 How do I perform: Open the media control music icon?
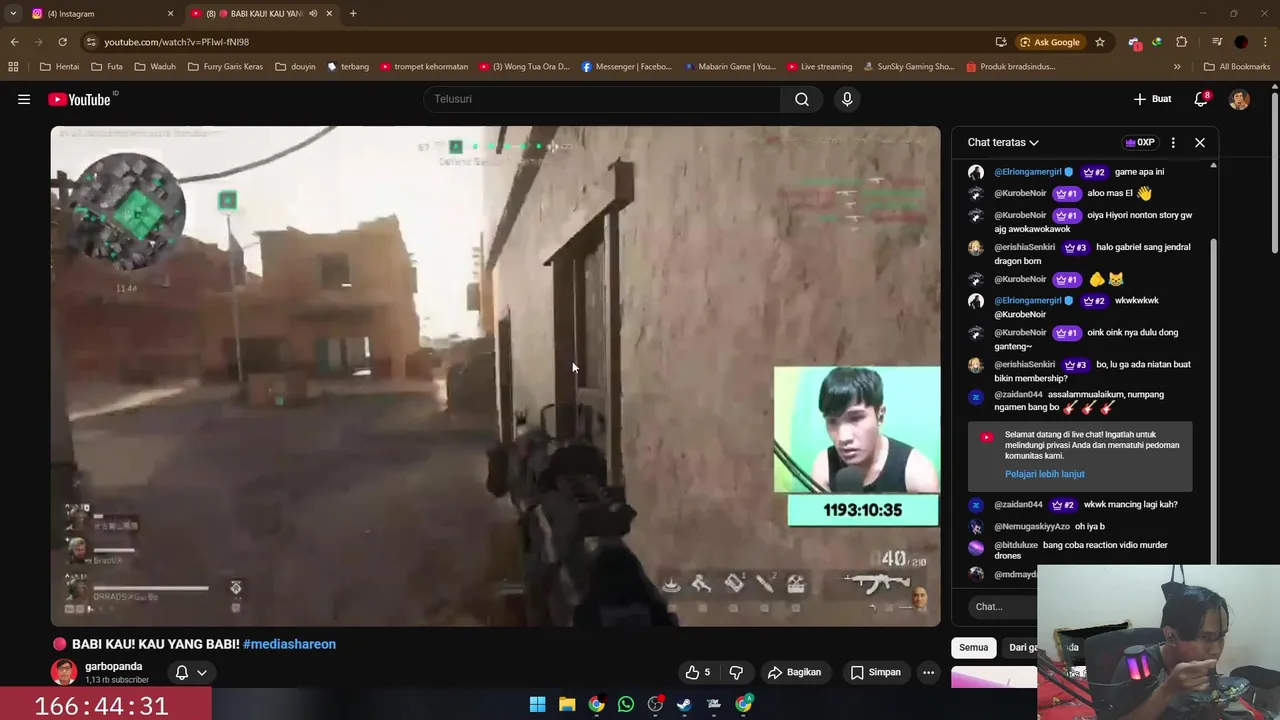pos(1217,42)
